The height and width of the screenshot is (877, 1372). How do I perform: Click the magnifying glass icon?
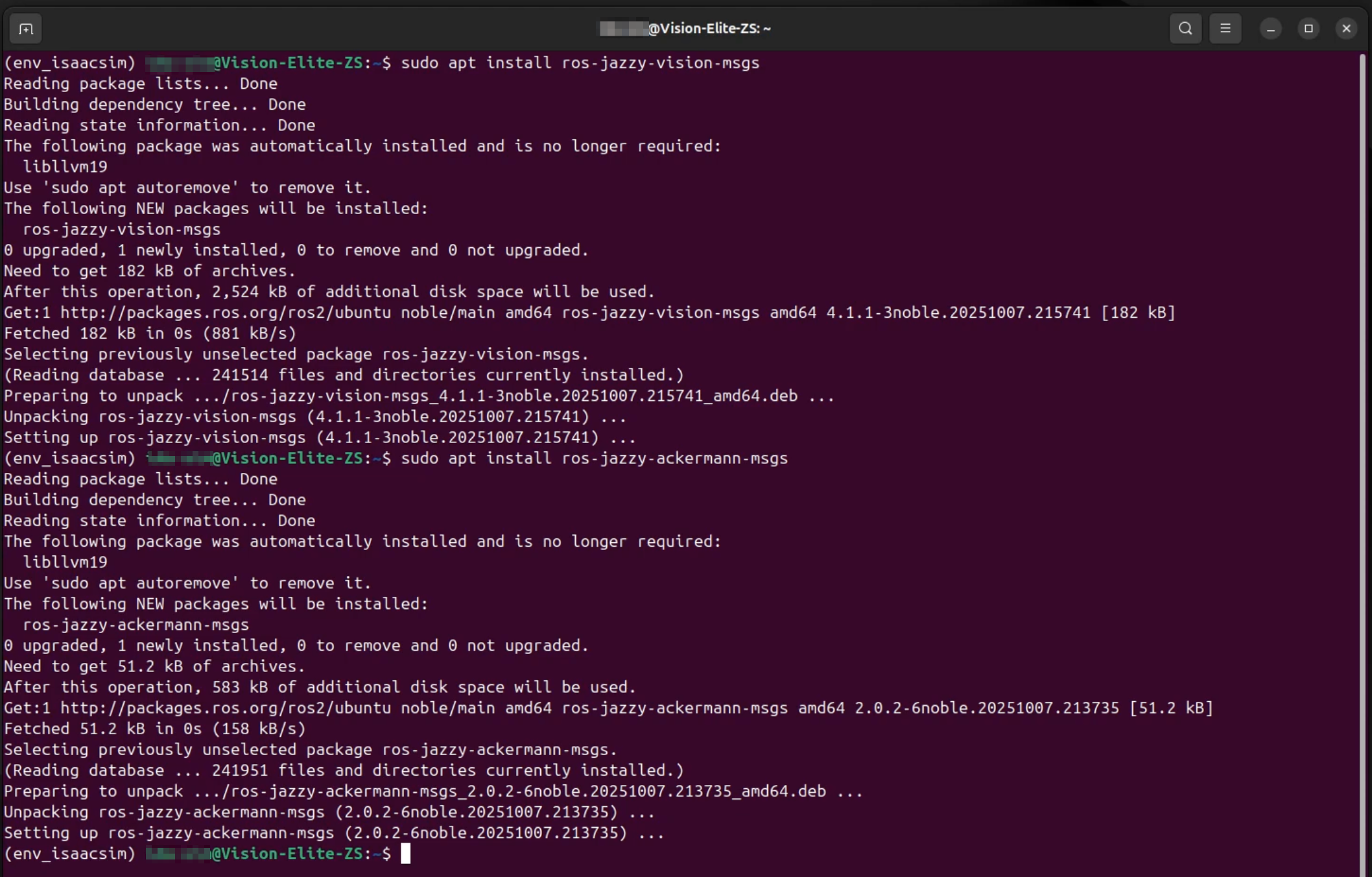[1185, 28]
